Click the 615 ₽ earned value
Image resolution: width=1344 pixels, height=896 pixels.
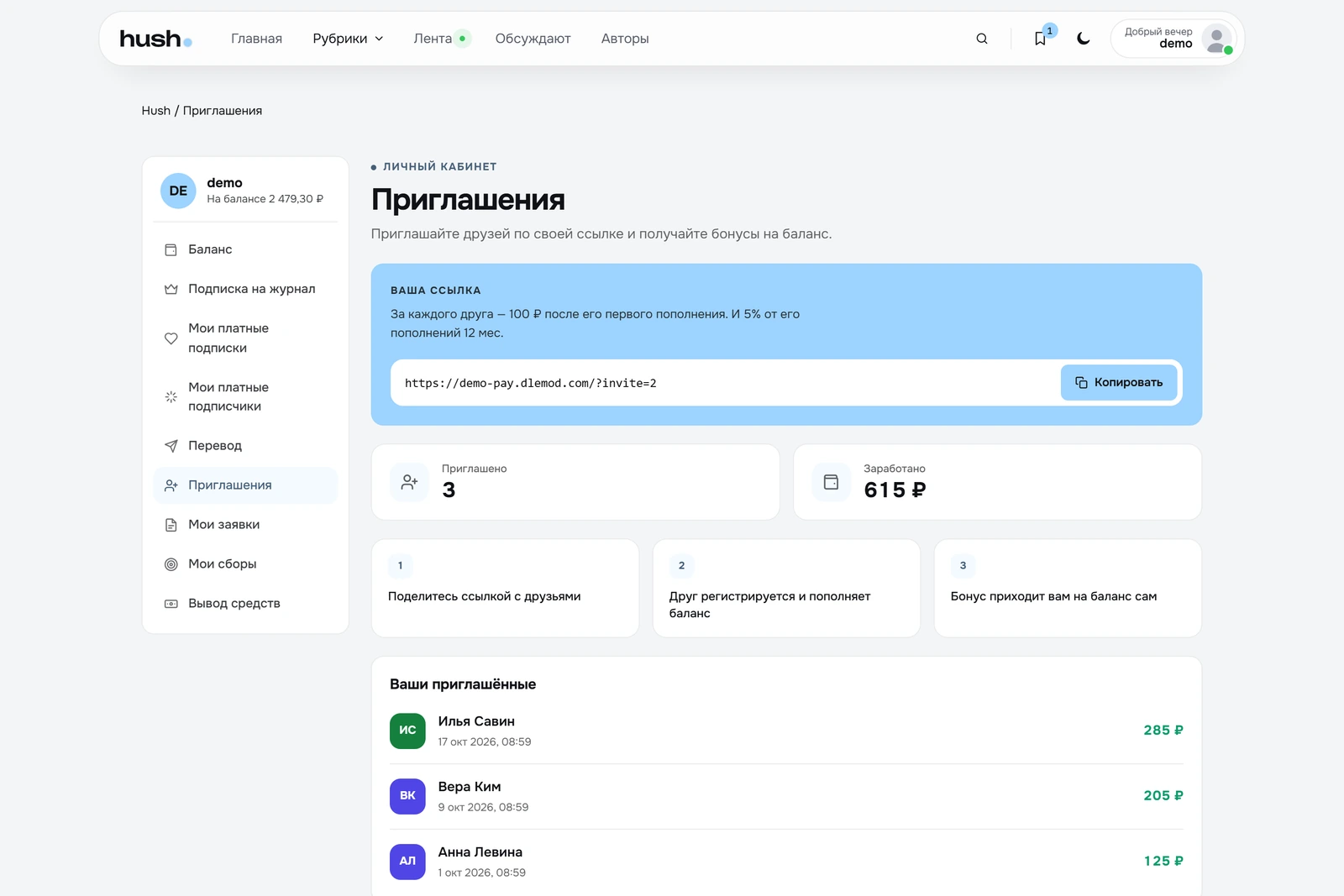[x=895, y=490]
